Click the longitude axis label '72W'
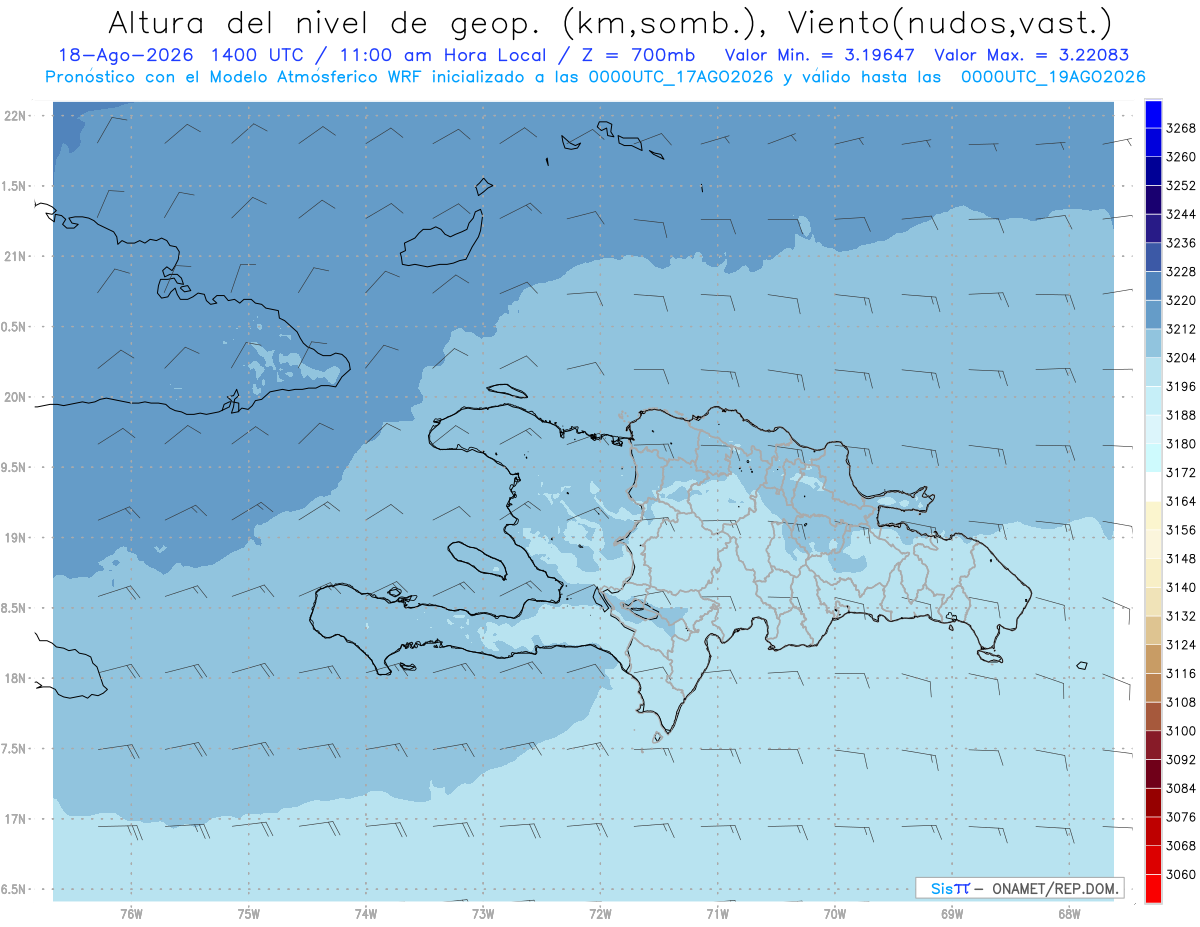This screenshot has width=1200, height=927. (x=600, y=913)
